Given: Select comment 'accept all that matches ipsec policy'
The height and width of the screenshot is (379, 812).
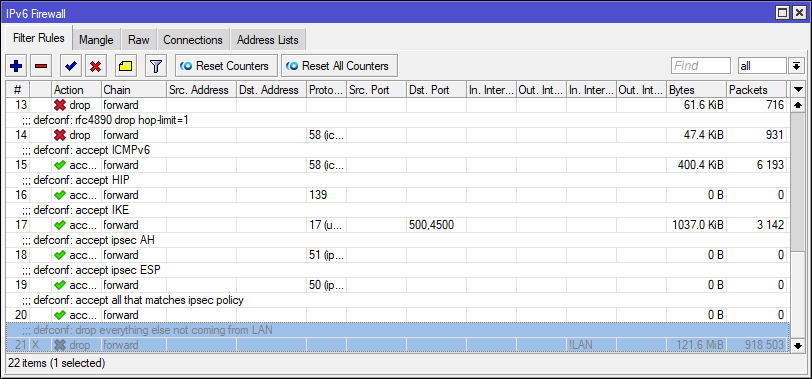Looking at the screenshot, I should [x=160, y=300].
